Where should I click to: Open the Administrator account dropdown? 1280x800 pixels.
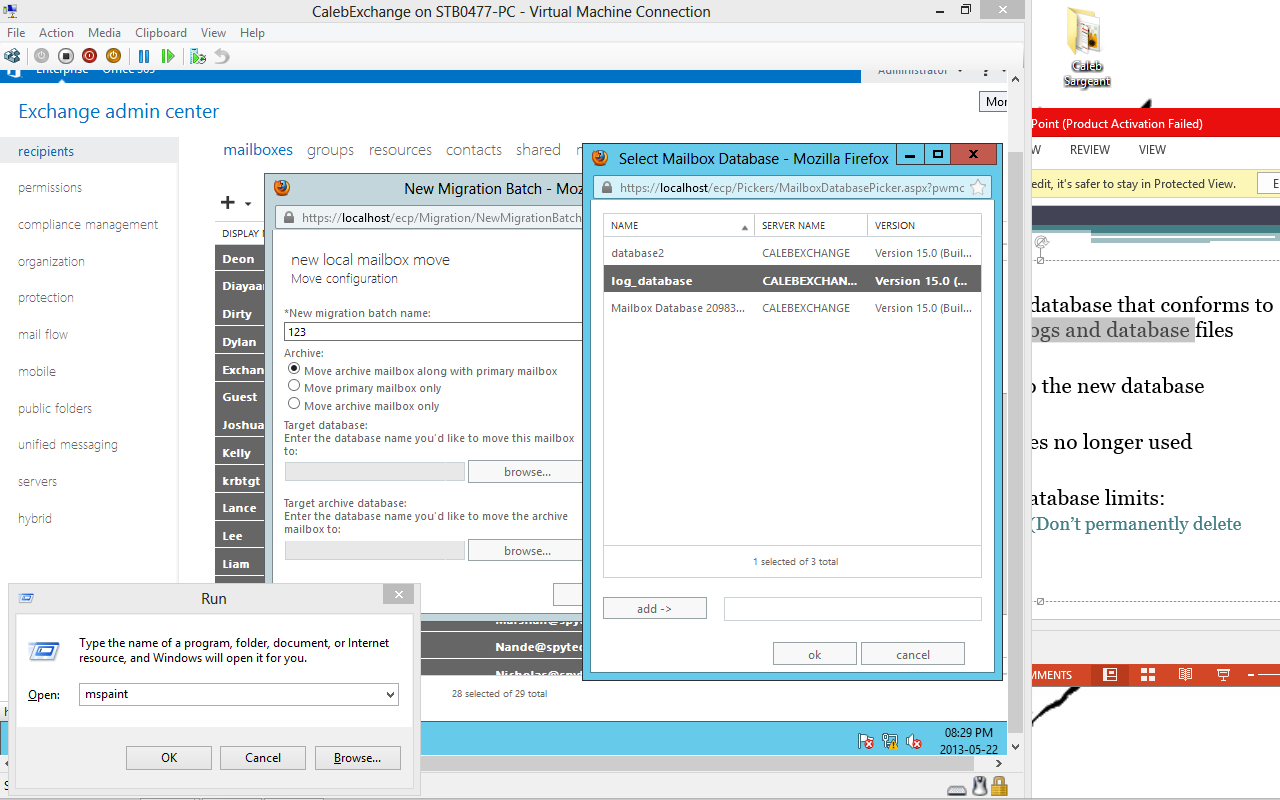click(921, 71)
